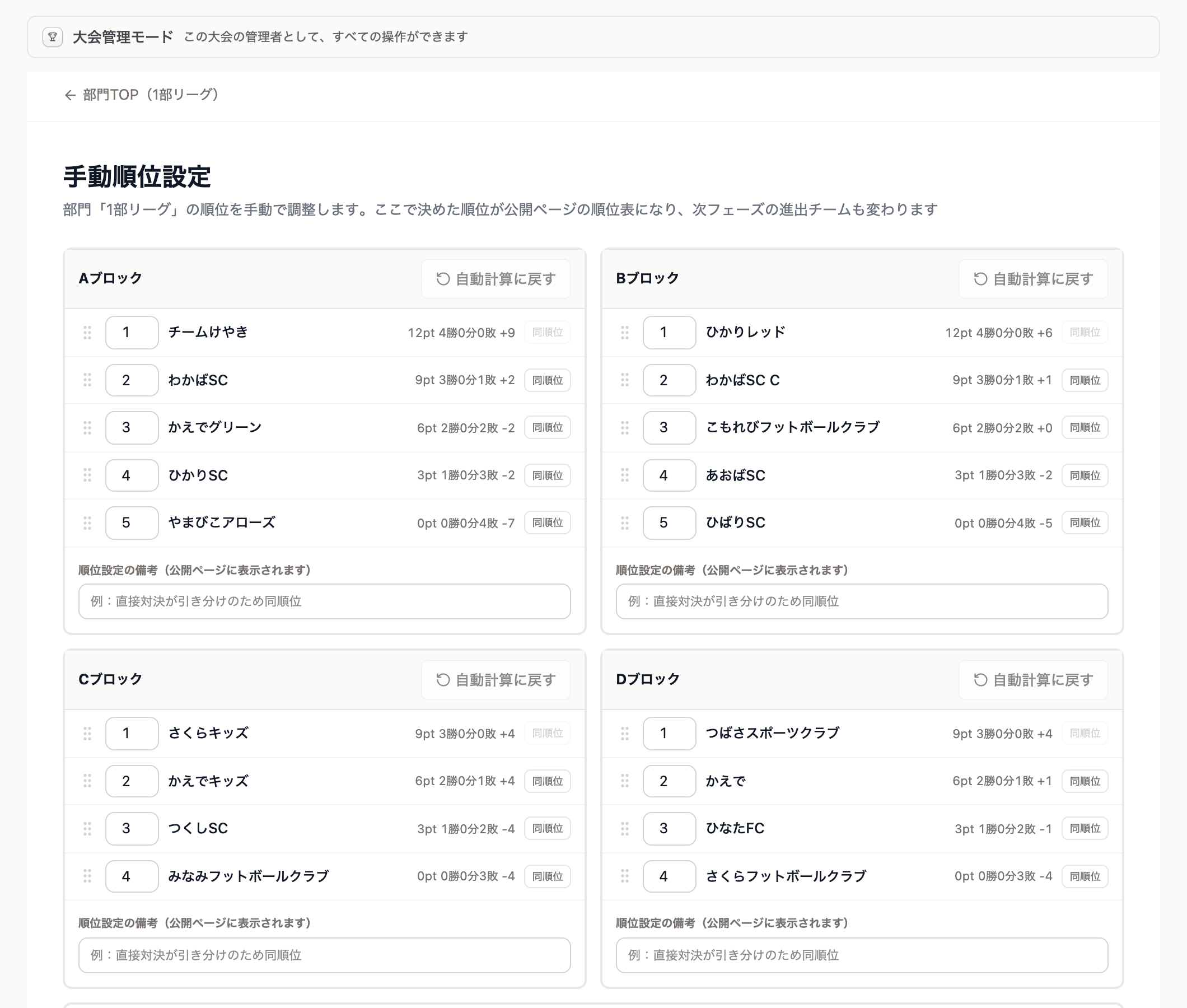This screenshot has width=1187, height=1008.
Task: Click the rank field for かえで in Dブロック
Action: [670, 781]
